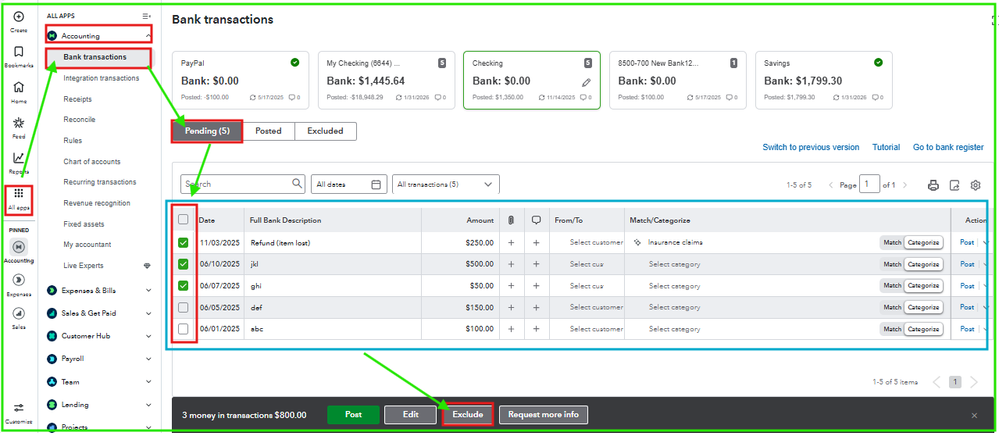Viewport: 999px width, 433px height.
Task: Open the pinned Accounting app icon
Action: point(18,246)
